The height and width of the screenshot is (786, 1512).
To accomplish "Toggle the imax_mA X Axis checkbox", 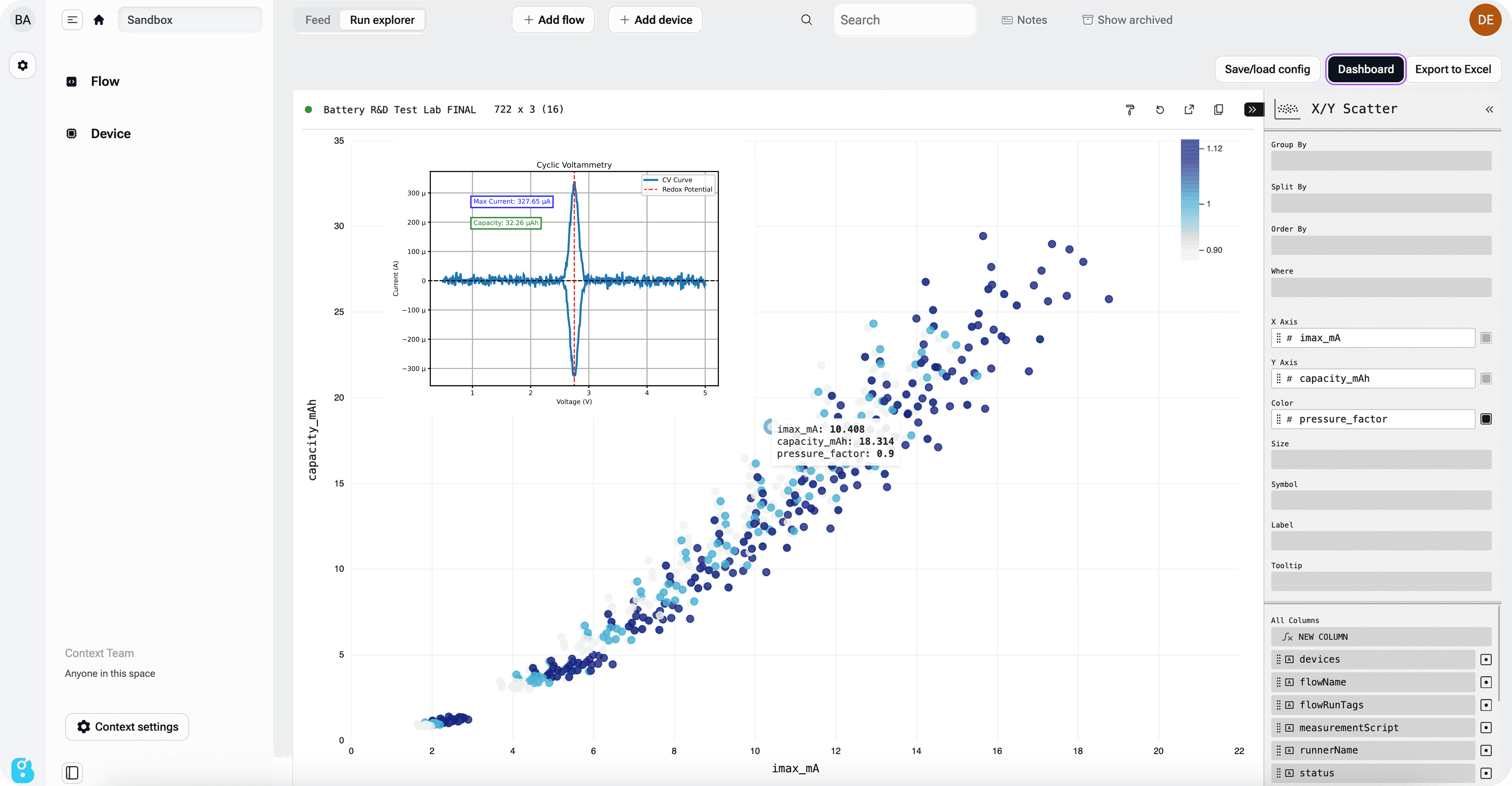I will (x=1486, y=338).
